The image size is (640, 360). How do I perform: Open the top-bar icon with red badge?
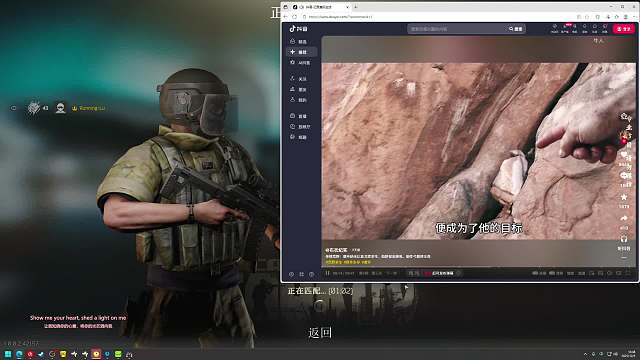(x=565, y=28)
